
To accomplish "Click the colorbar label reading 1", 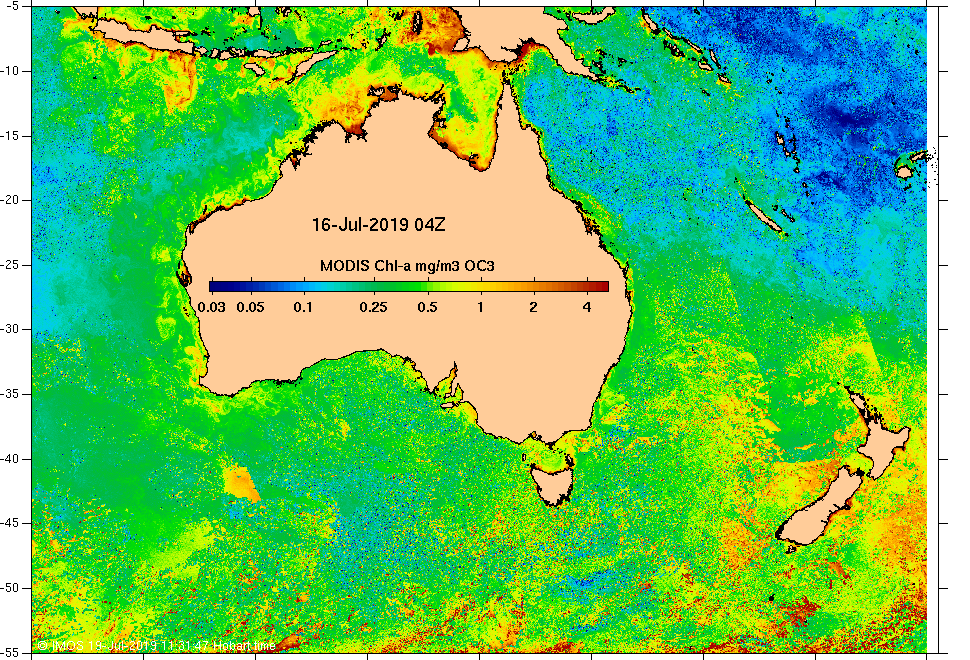I will click(x=480, y=307).
